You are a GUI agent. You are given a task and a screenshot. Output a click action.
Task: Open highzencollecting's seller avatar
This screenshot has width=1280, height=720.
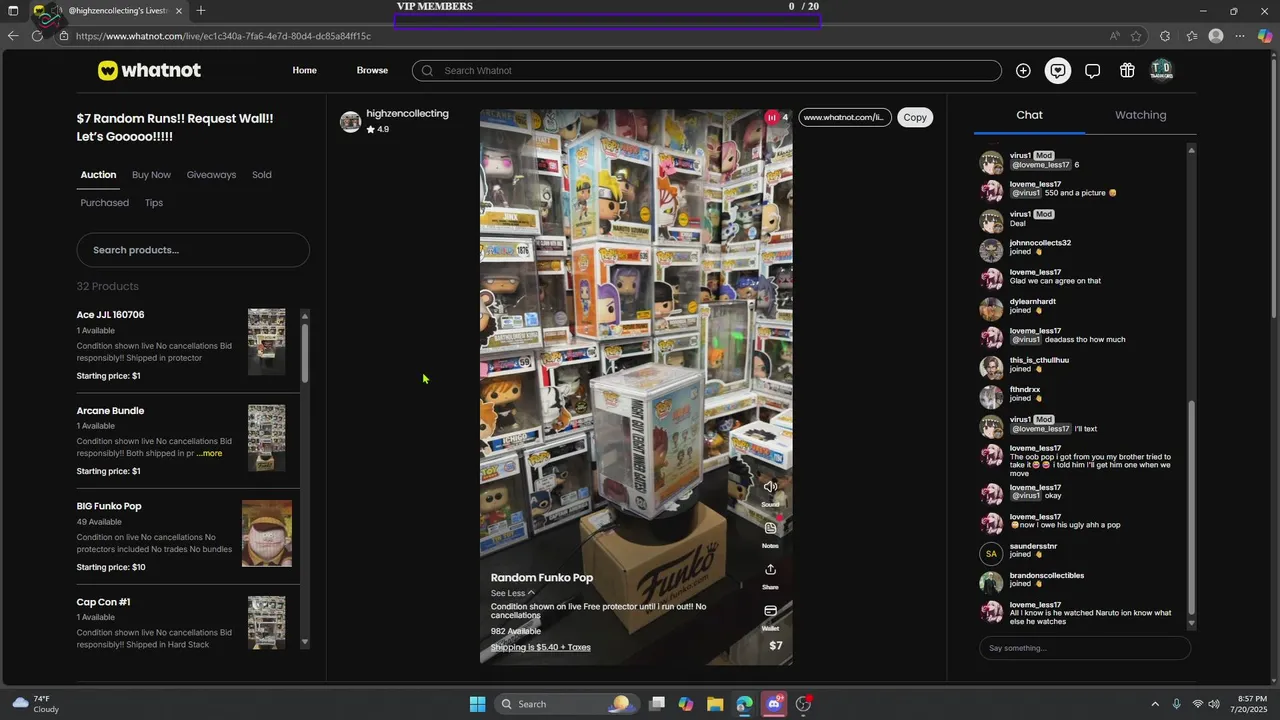coord(350,122)
